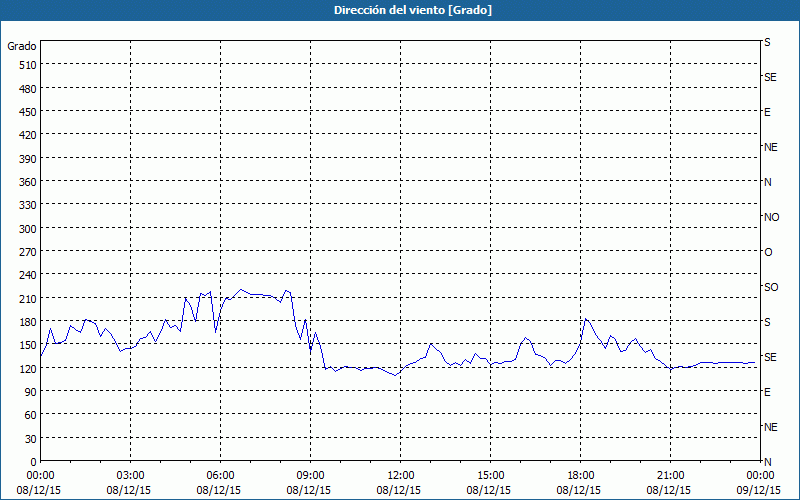Select the "O" compass label on the right axis

coord(768,252)
